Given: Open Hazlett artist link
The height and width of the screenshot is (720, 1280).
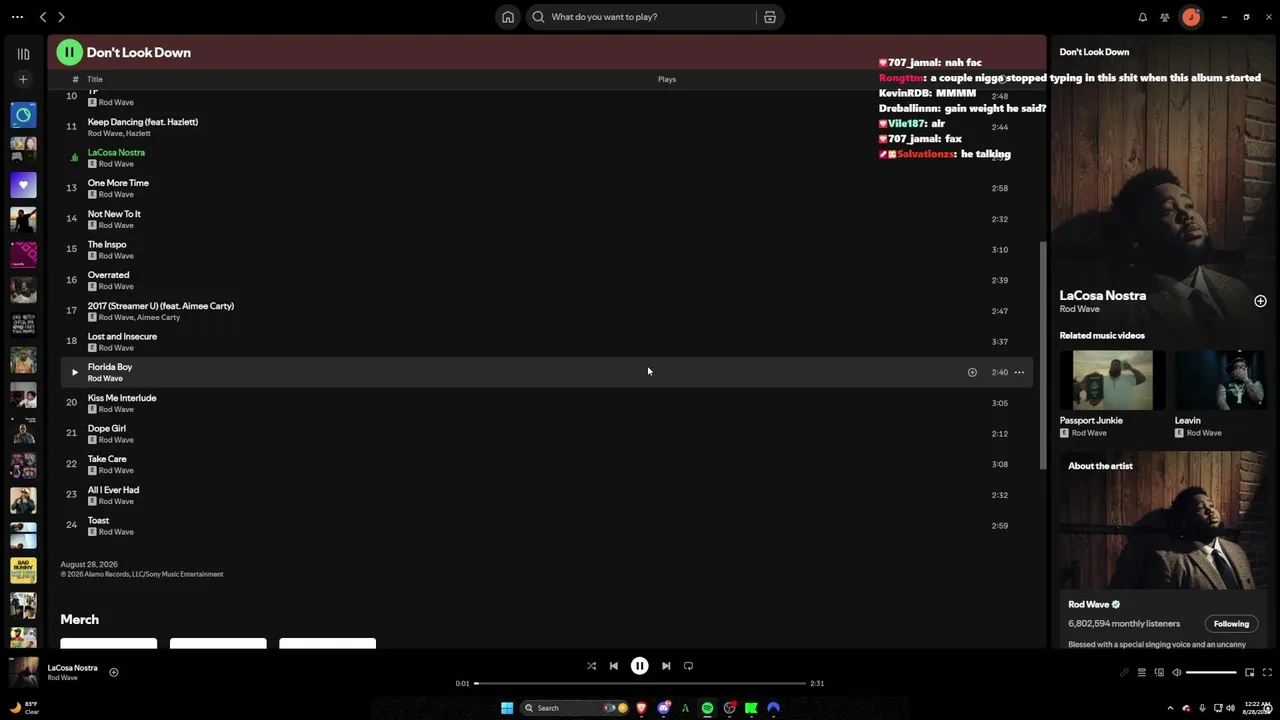Looking at the screenshot, I should pos(138,133).
